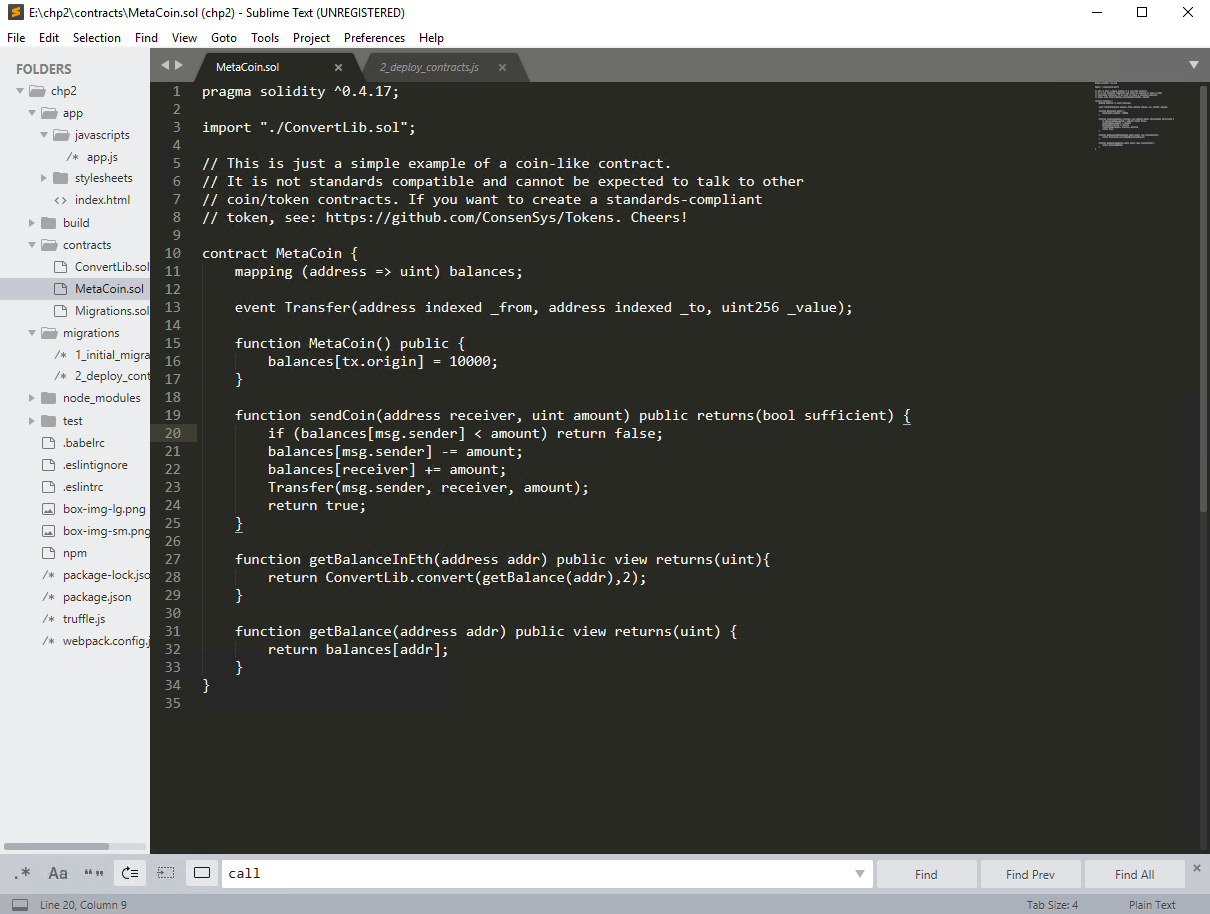Toggle case sensitive search option
The width and height of the screenshot is (1210, 914).
point(58,873)
